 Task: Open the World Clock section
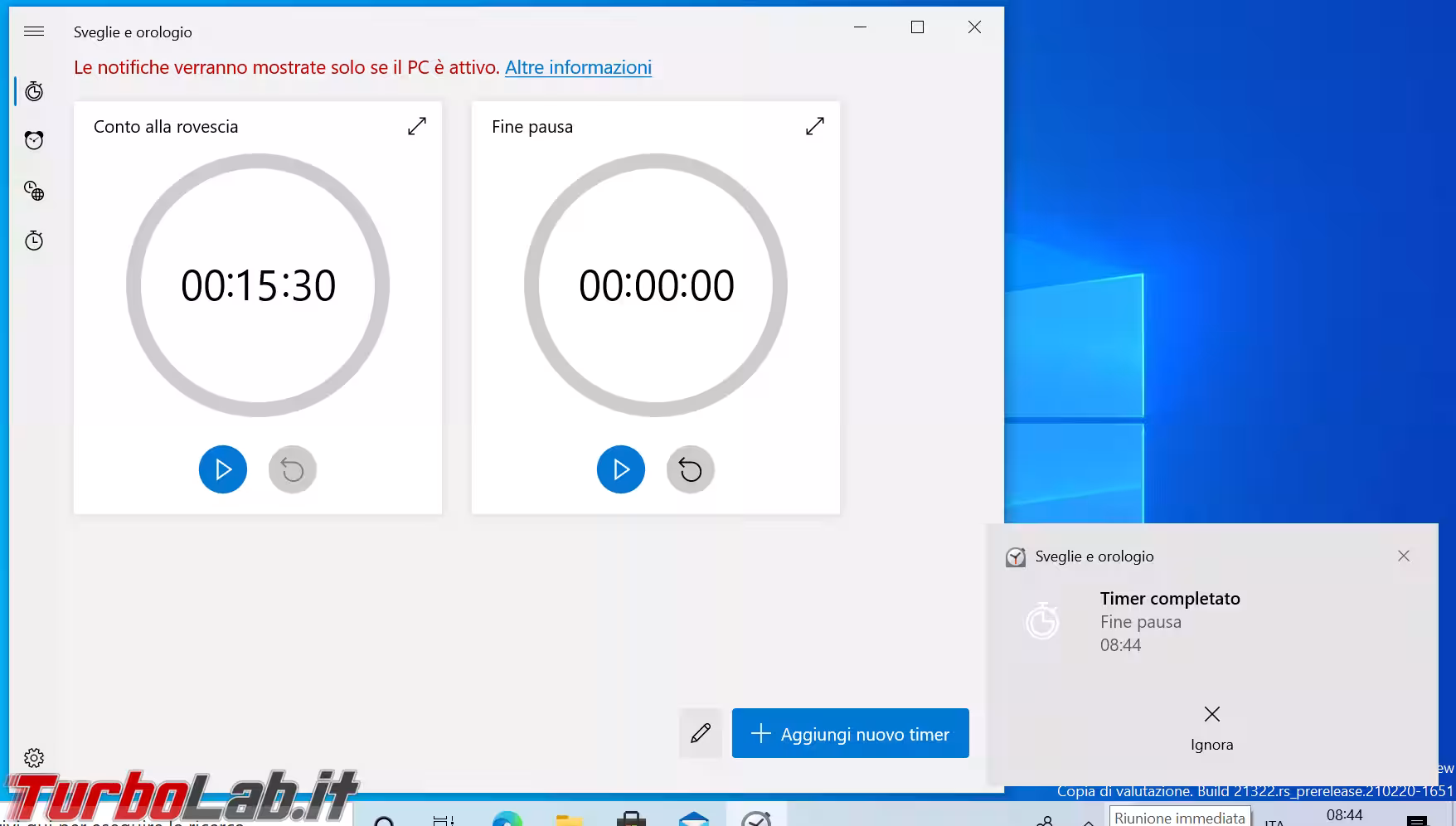coord(34,191)
